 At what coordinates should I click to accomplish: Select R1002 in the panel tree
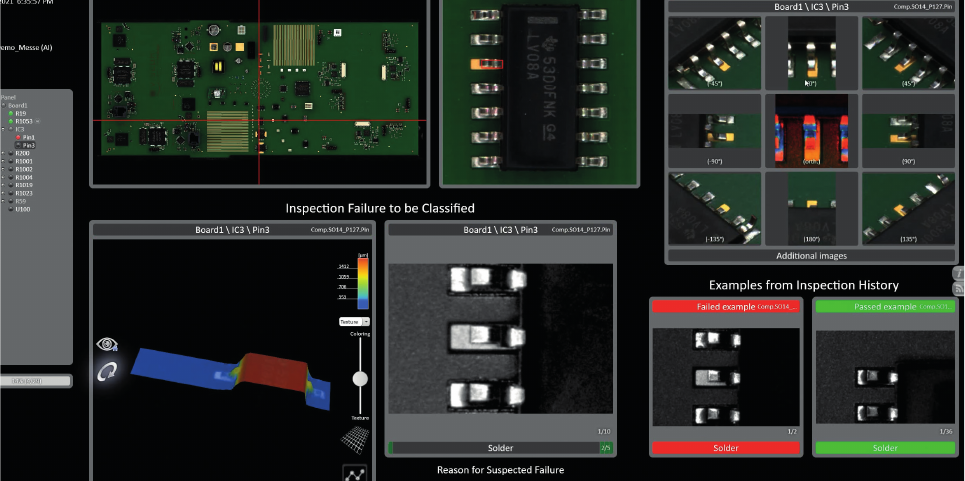pos(24,169)
